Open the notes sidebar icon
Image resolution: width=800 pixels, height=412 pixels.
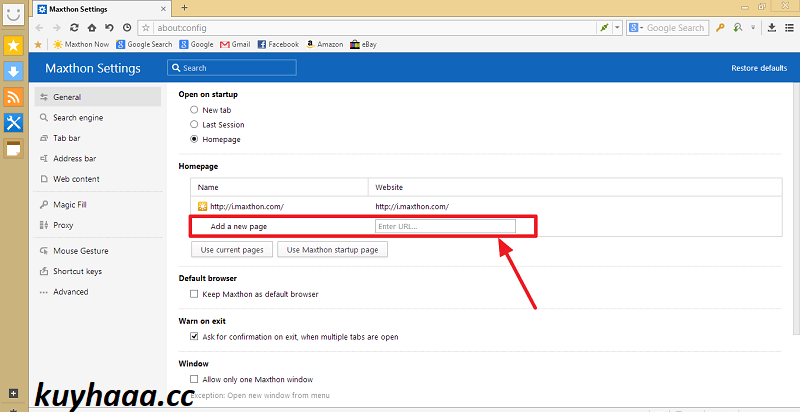(x=13, y=148)
